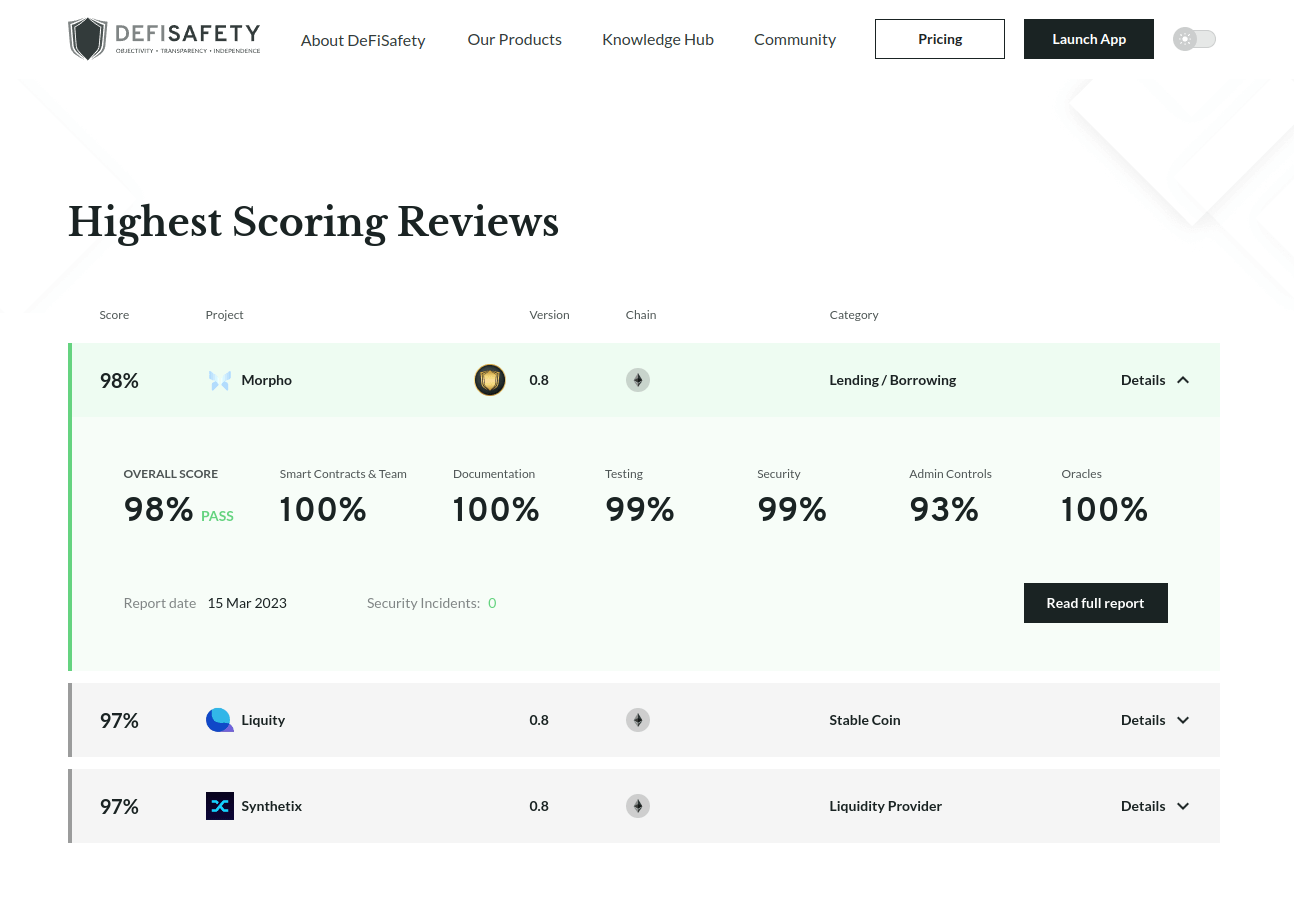The width and height of the screenshot is (1294, 909).
Task: Click the Version column header
Action: (x=549, y=315)
